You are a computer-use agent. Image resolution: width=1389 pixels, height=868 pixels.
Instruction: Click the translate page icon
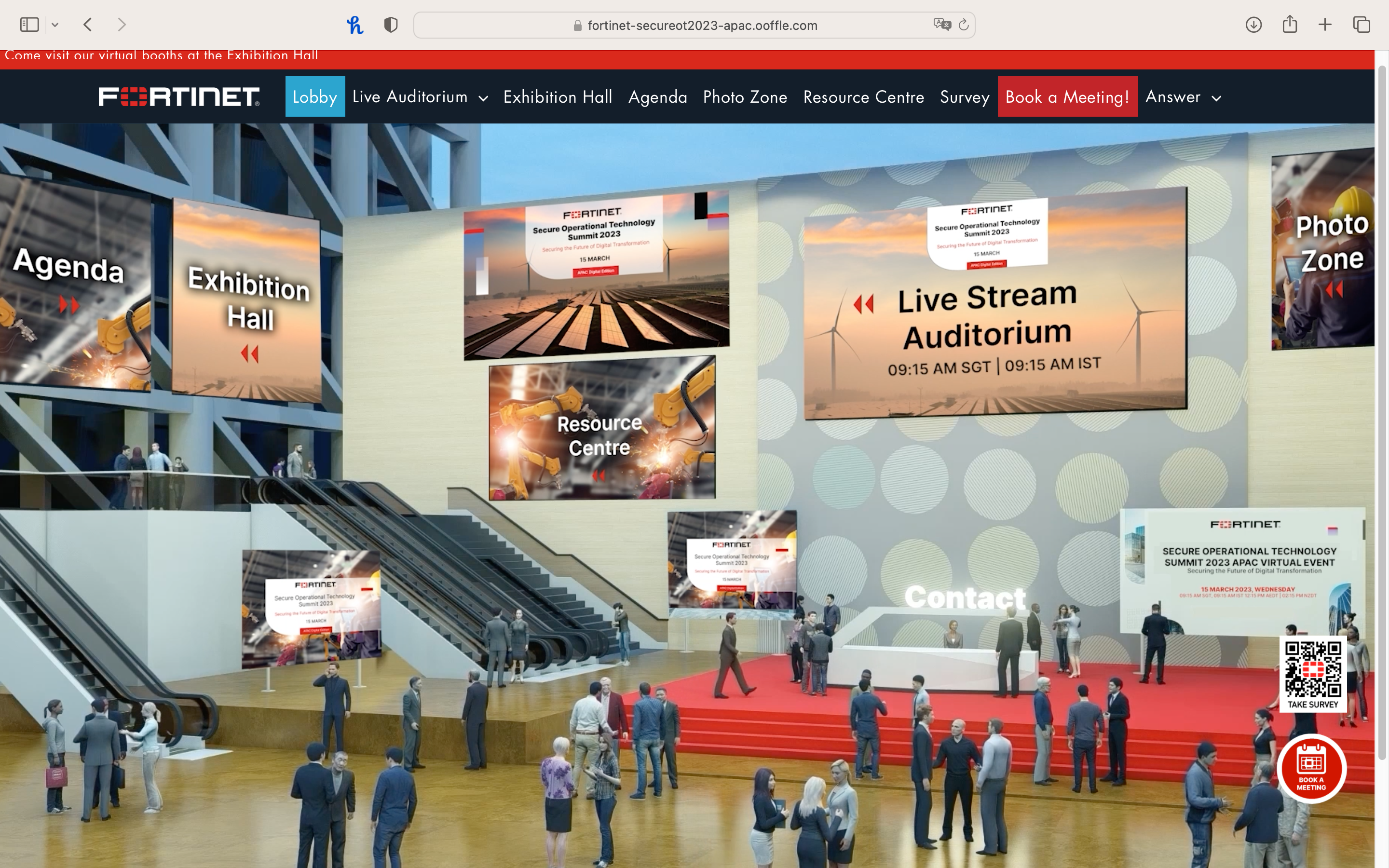pos(941,25)
